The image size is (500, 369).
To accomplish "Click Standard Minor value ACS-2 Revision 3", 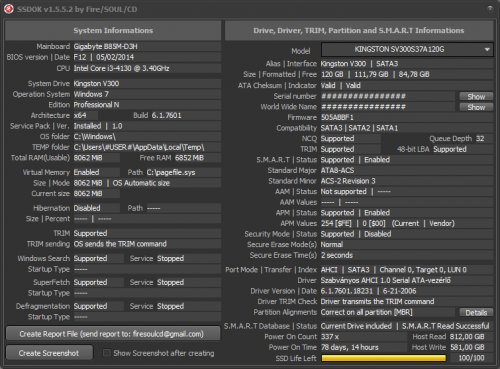I will tap(348, 181).
